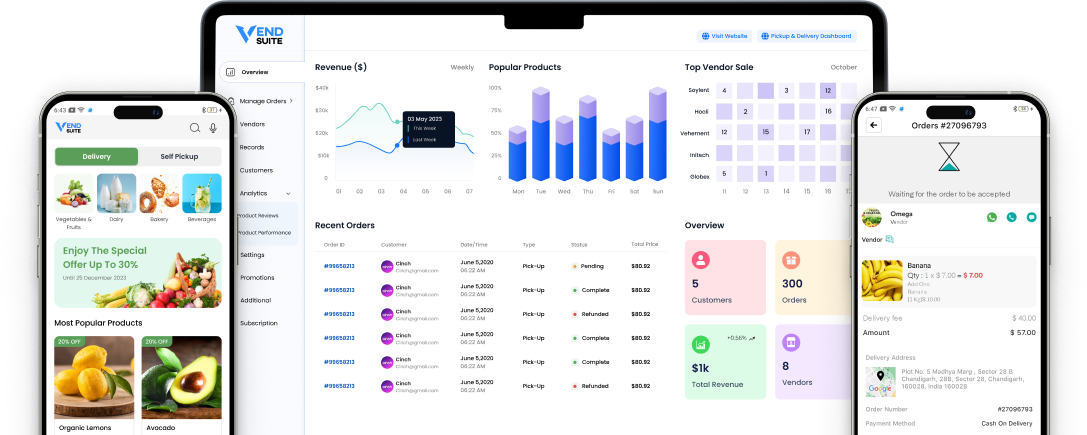Select the Delivery toggle option

(97, 157)
